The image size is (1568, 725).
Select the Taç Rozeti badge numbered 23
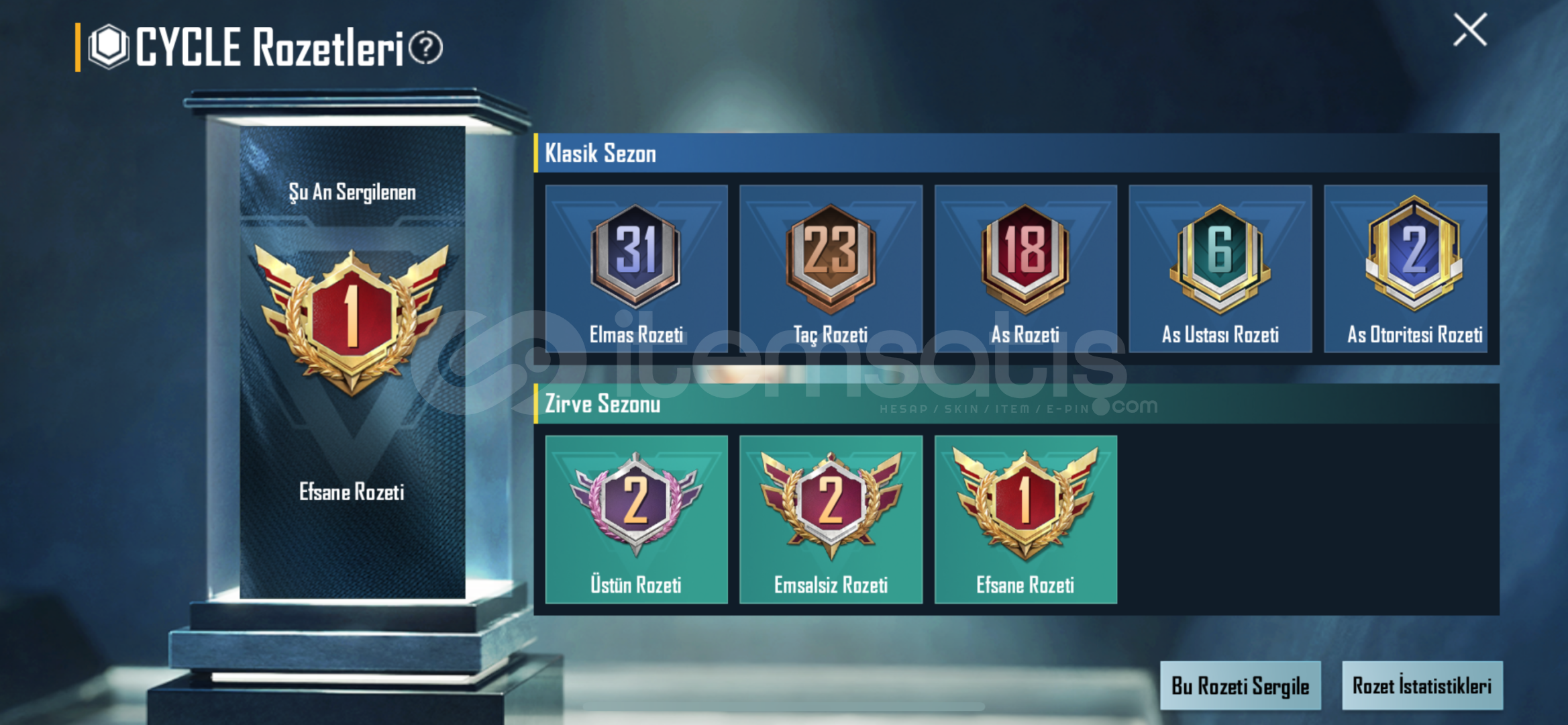tap(831, 269)
